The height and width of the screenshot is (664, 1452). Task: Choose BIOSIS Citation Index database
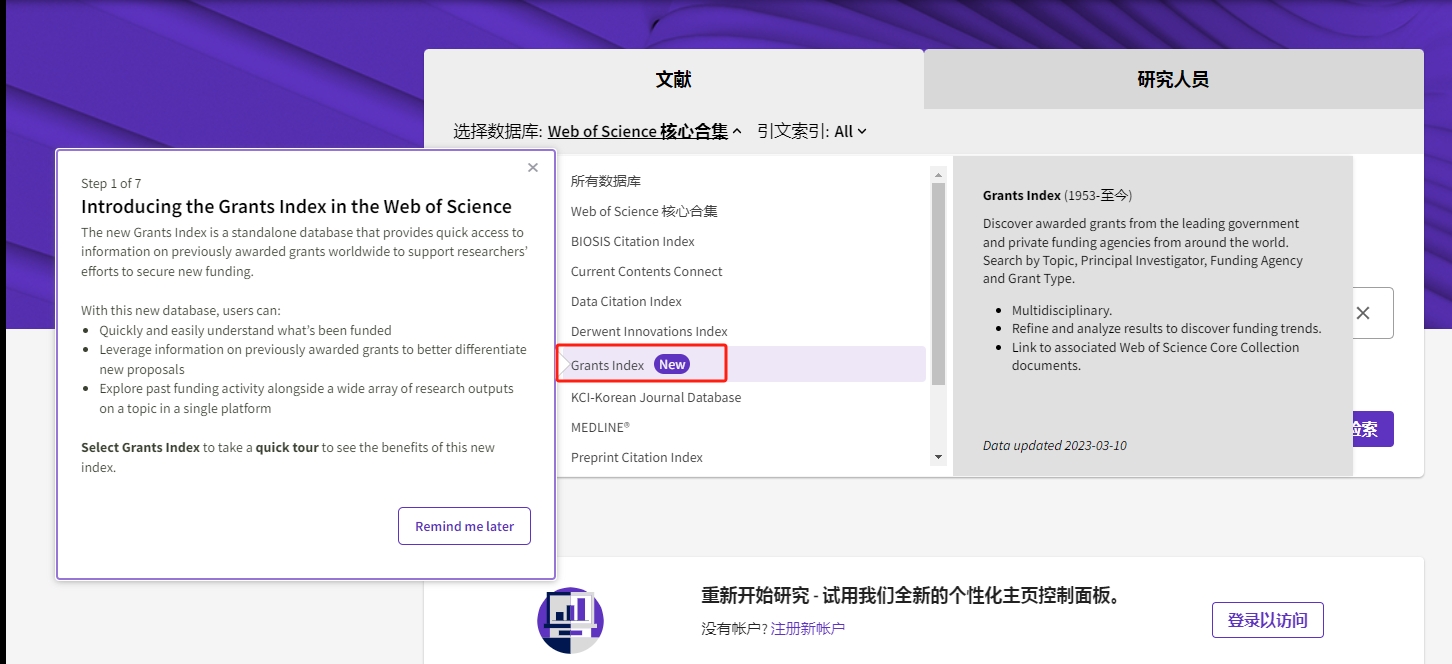633,241
